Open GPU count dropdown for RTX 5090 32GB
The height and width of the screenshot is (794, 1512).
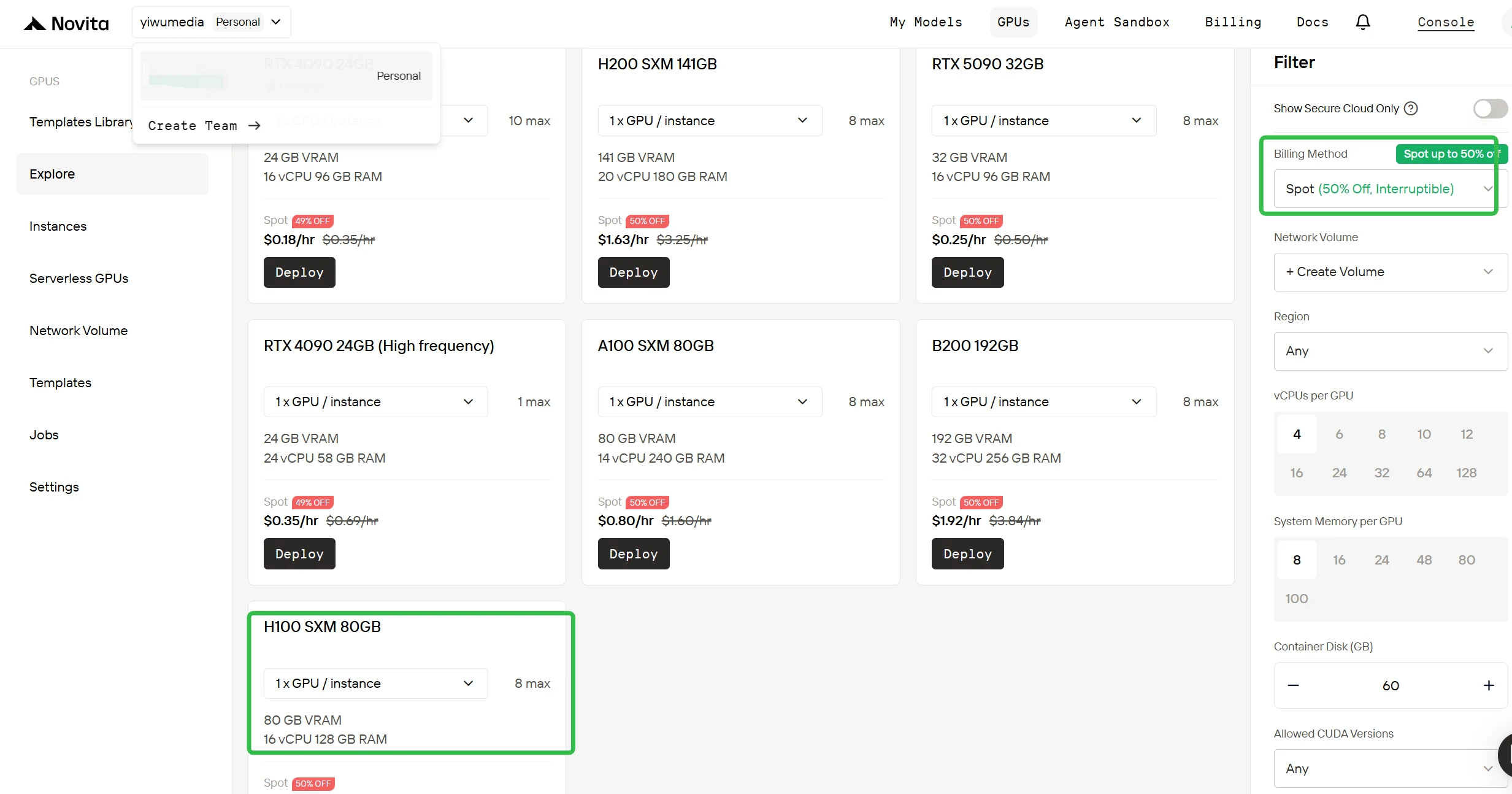[x=1043, y=120]
